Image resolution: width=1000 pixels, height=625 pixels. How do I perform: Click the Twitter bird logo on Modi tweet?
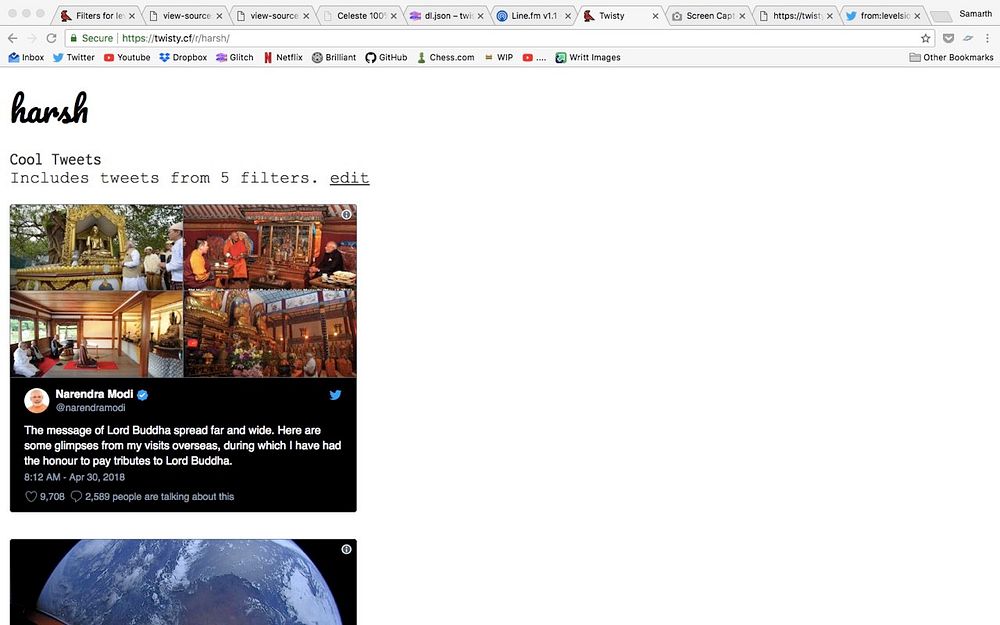pyautogui.click(x=335, y=395)
